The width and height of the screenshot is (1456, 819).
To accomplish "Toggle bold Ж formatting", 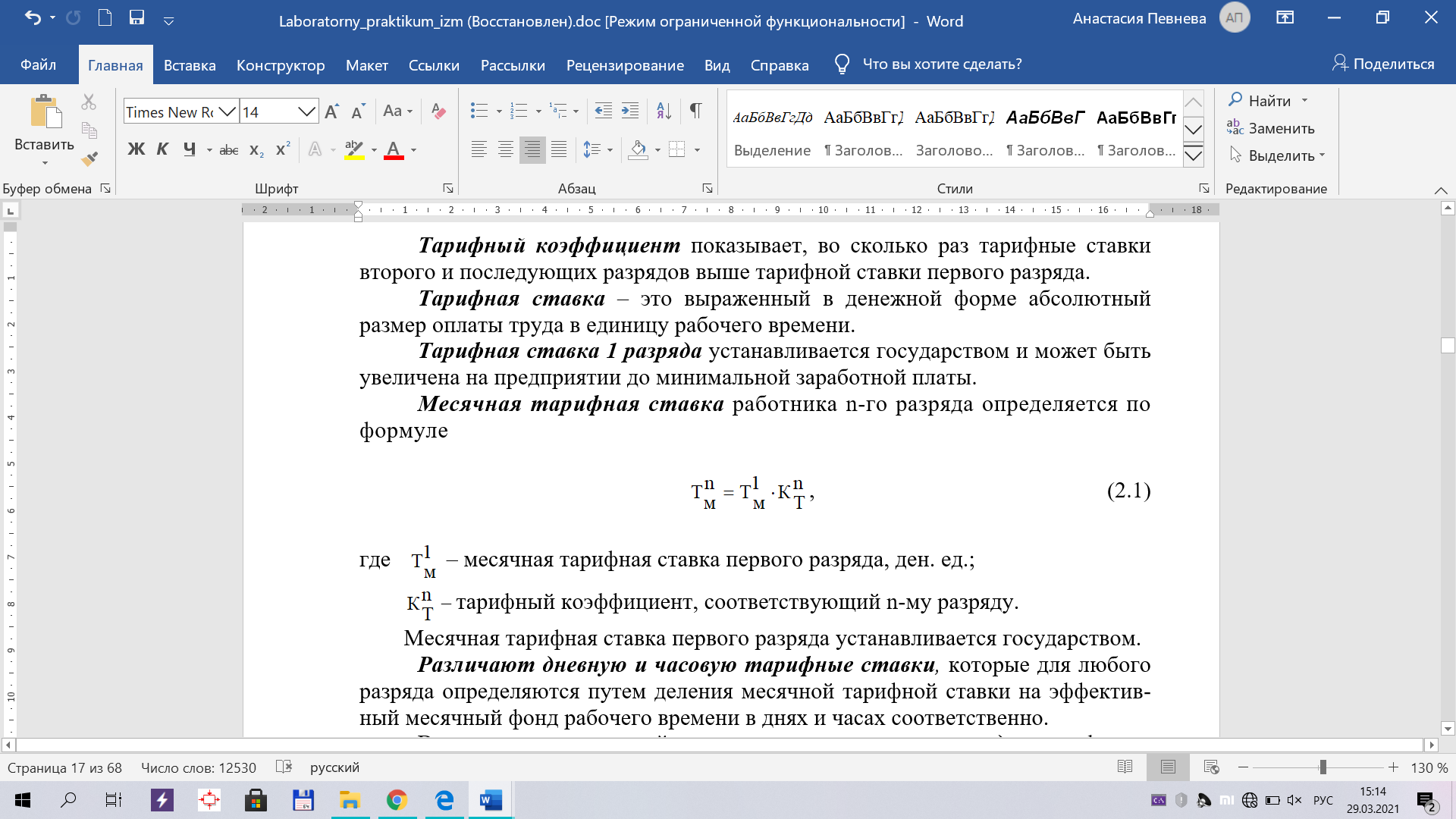I will coord(136,149).
